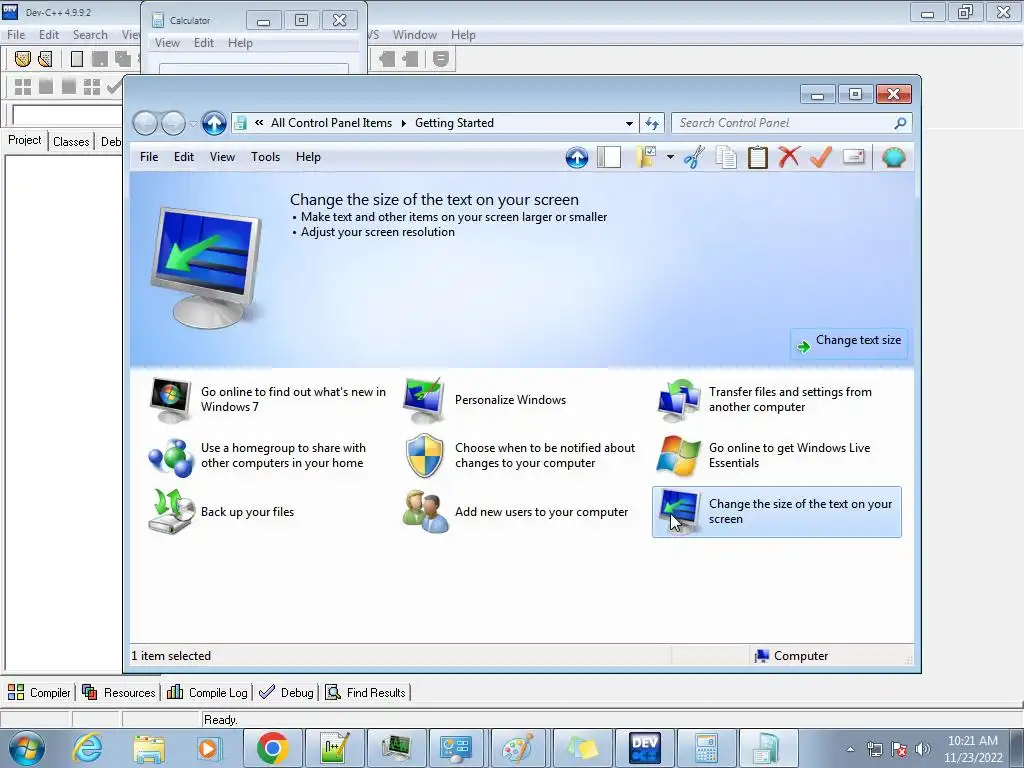The image size is (1024, 768).
Task: Open the address bar history dropdown
Action: (629, 123)
